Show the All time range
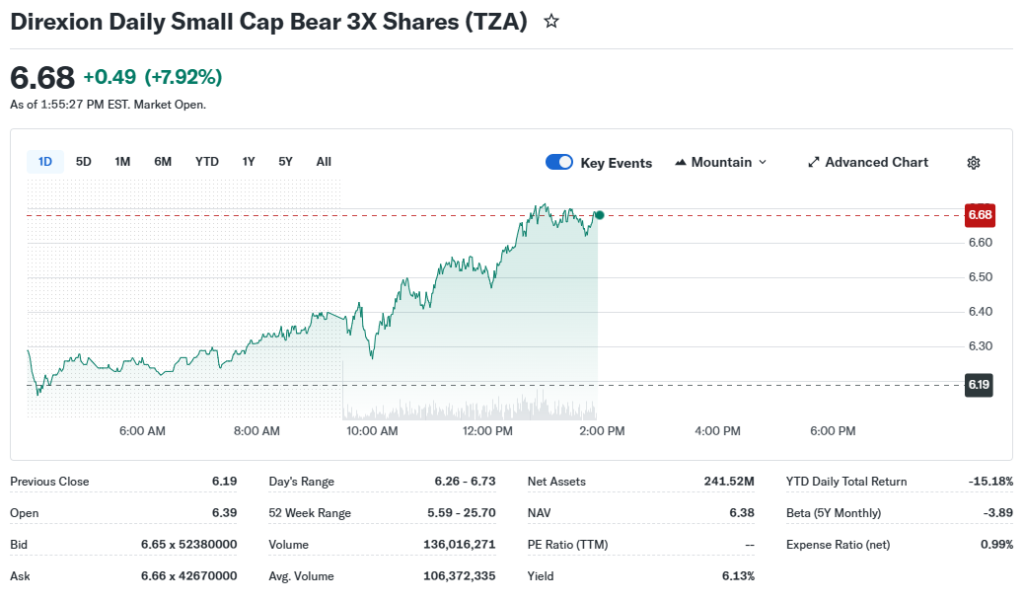Image resolution: width=1024 pixels, height=602 pixels. point(324,162)
